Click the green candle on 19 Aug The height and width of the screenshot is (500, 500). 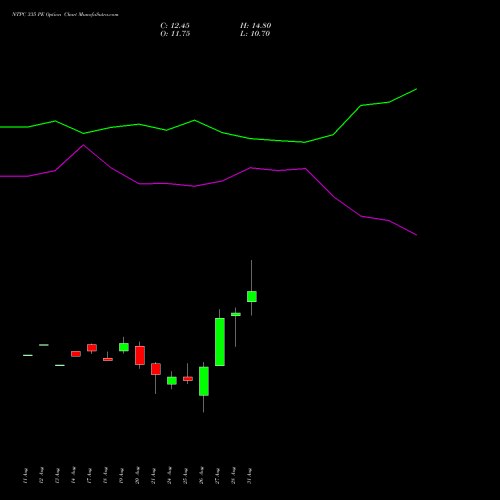124,347
